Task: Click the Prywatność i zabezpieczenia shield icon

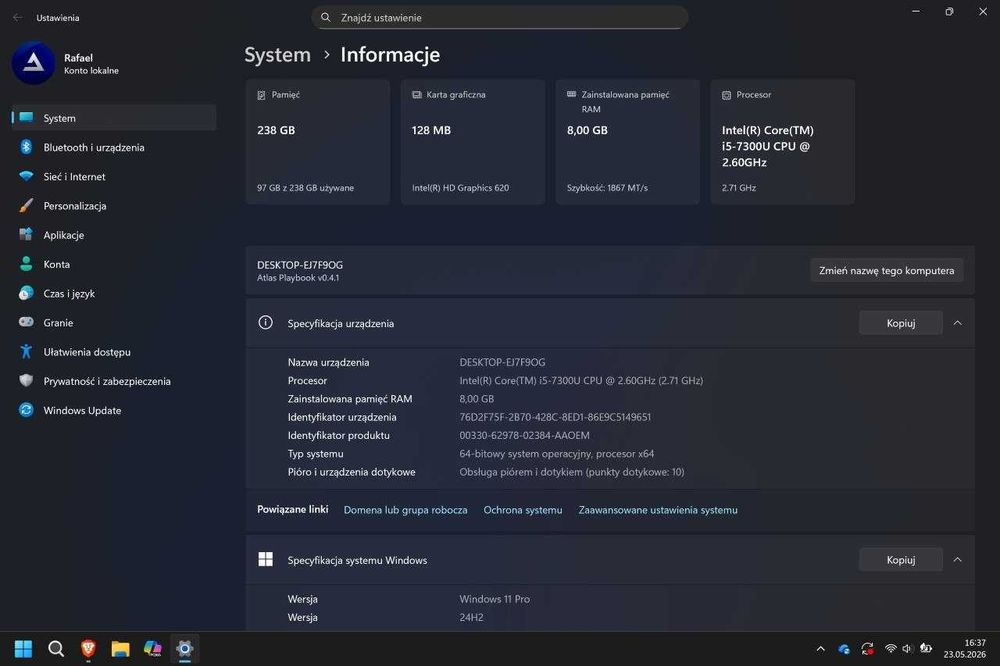Action: 26,381
